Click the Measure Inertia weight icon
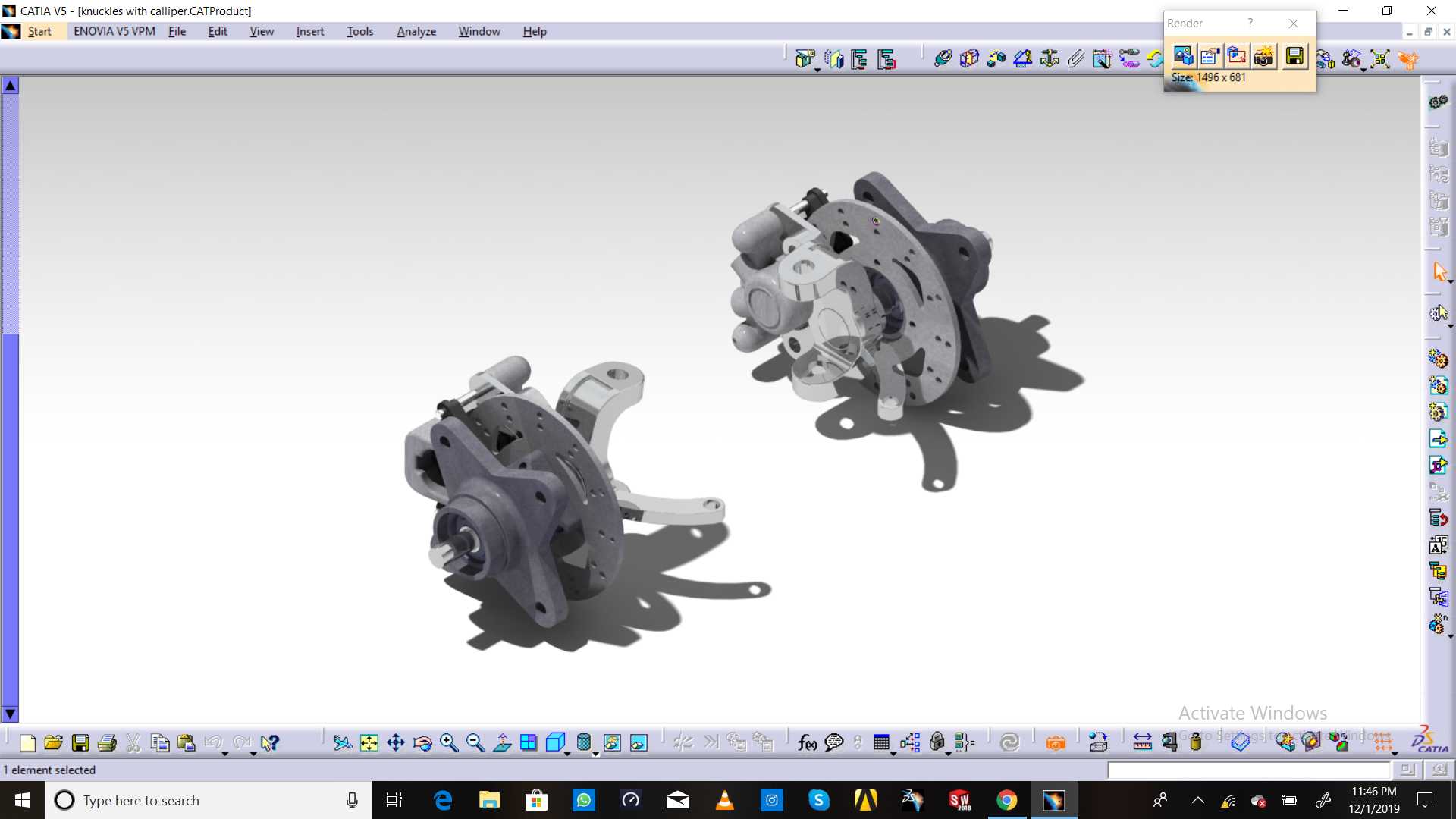 1196,742
